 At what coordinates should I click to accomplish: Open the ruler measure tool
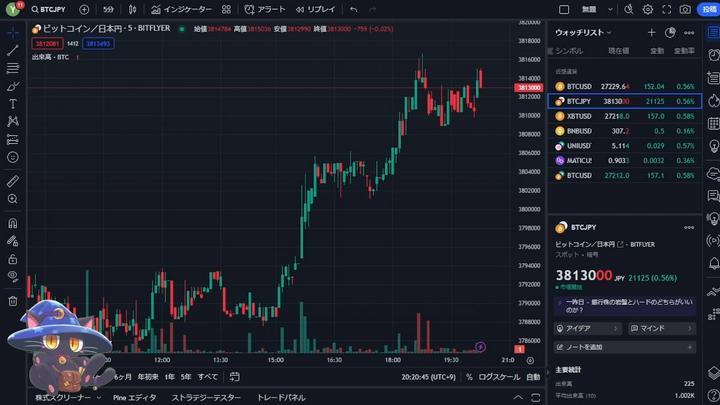[x=13, y=182]
